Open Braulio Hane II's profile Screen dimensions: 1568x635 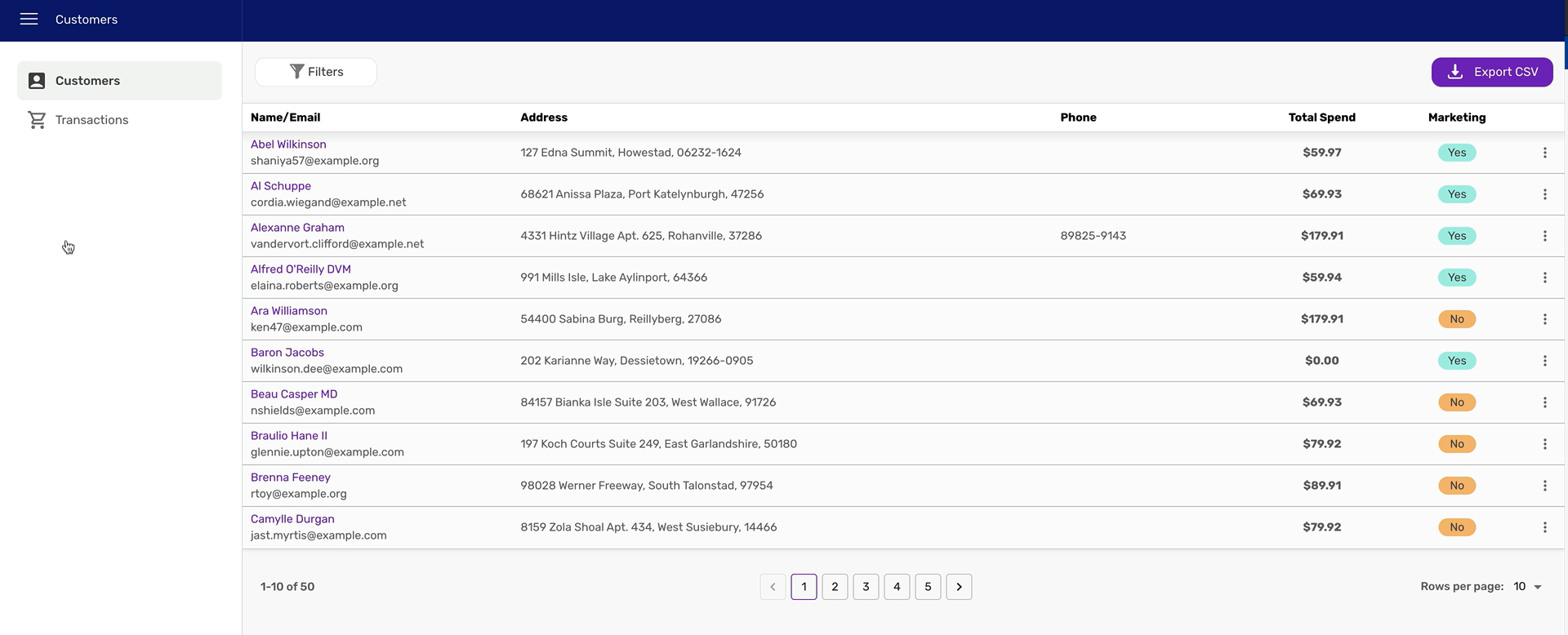pos(289,436)
